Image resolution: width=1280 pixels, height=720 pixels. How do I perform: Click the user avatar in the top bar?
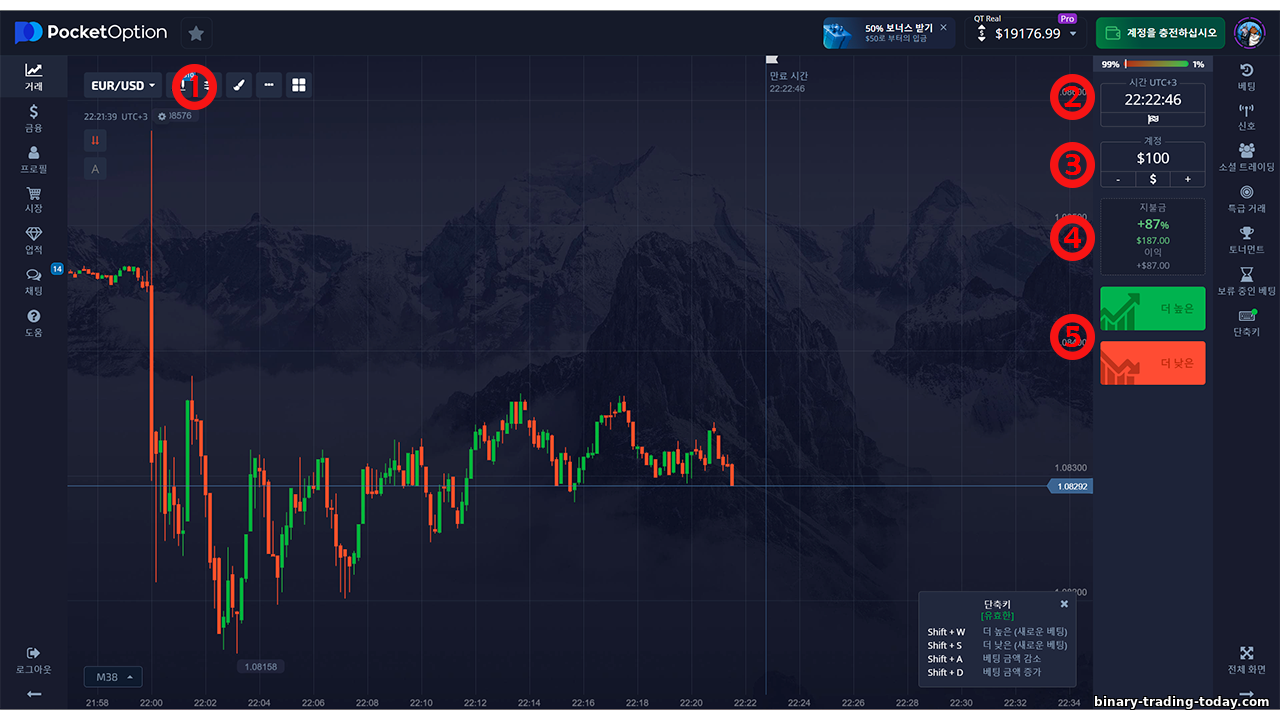coord(1249,33)
